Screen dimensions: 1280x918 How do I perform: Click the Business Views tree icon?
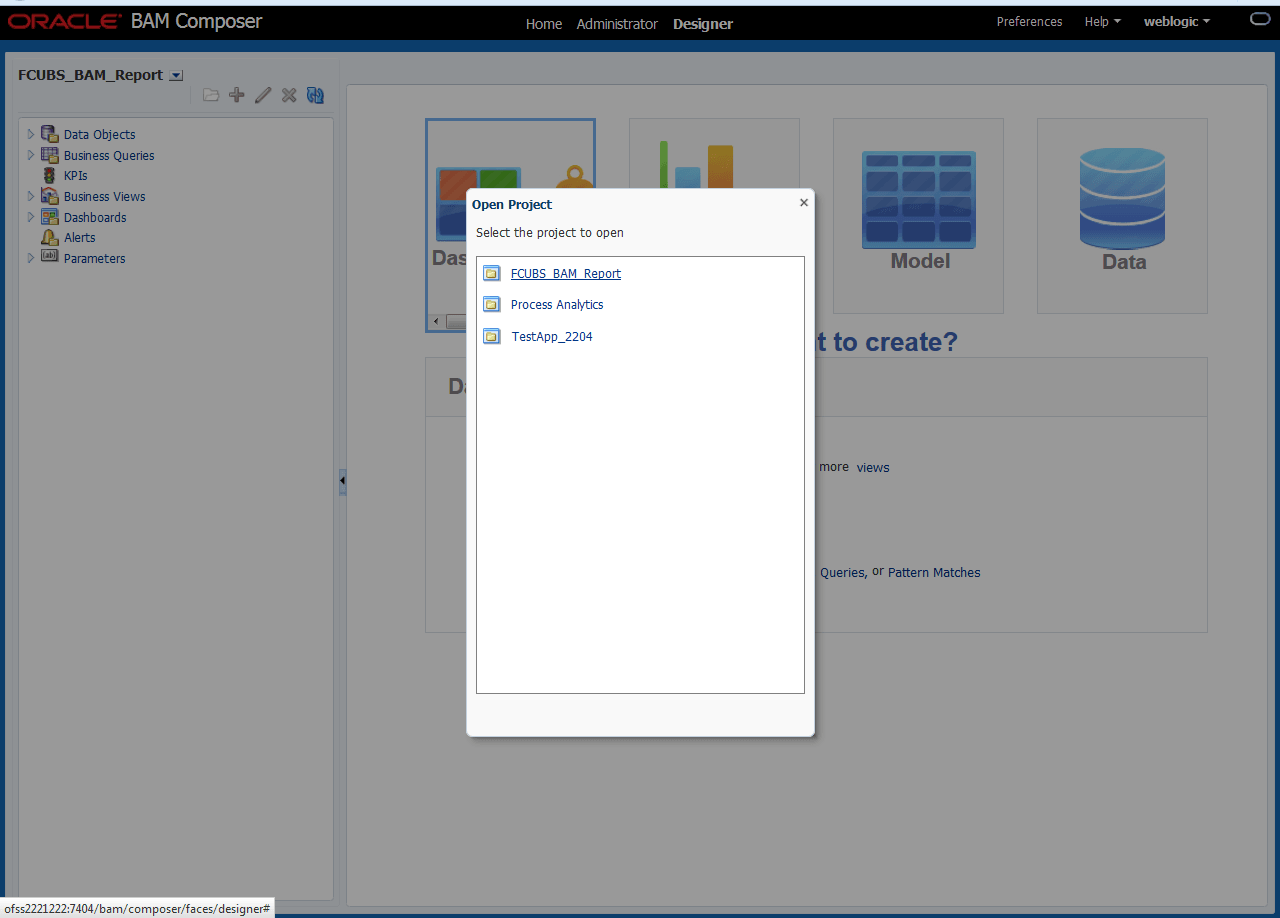(50, 196)
